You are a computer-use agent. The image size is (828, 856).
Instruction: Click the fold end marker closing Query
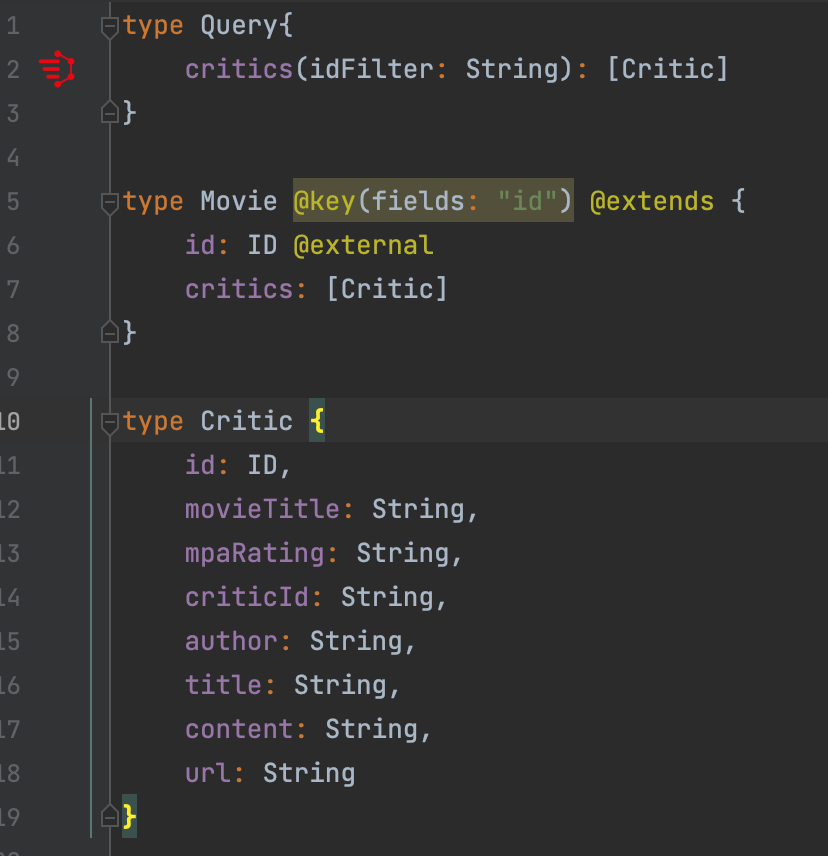(x=110, y=113)
